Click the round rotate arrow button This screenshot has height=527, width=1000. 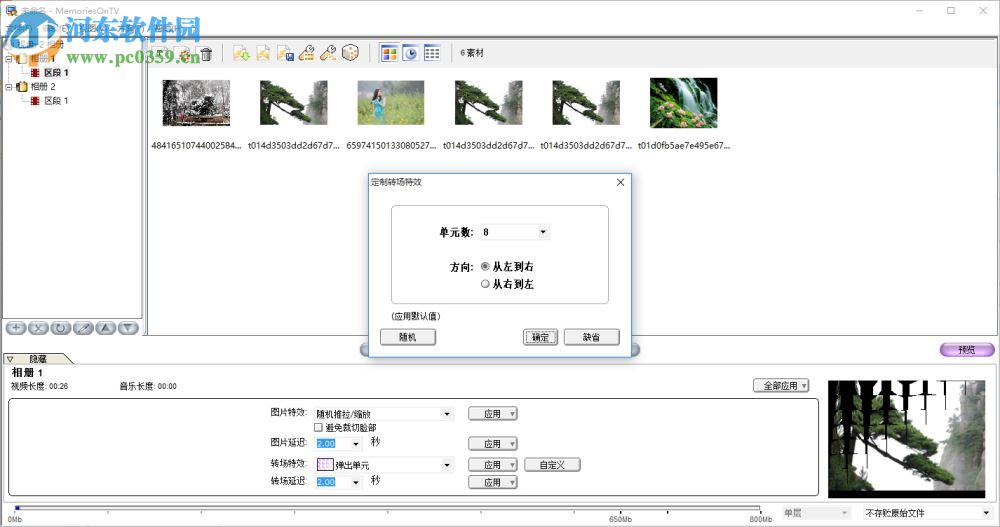pyautogui.click(x=61, y=328)
